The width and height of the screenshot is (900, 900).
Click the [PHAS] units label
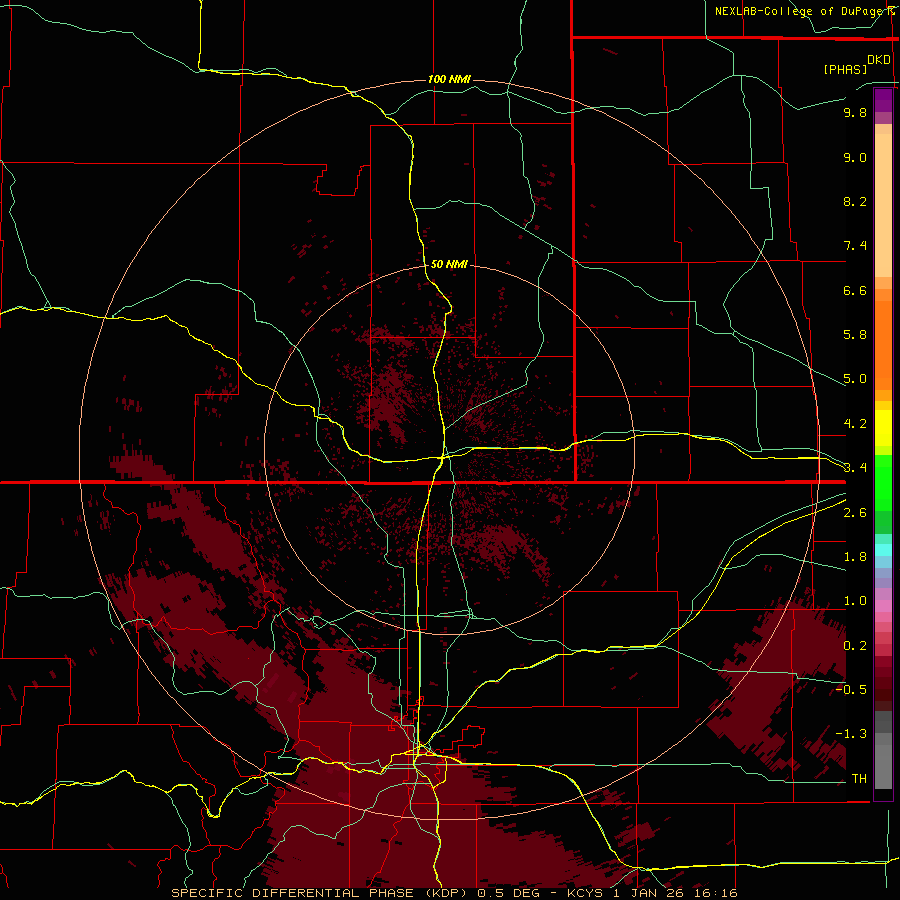coord(845,69)
